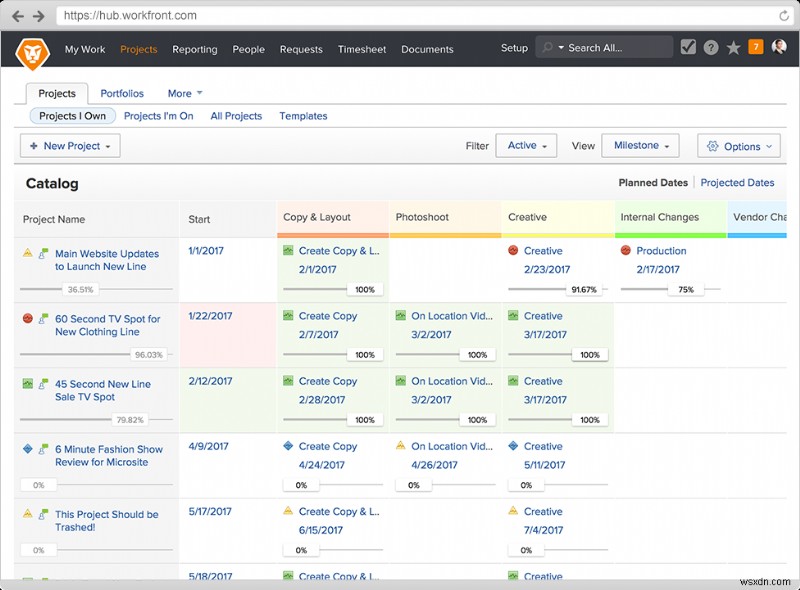Select the Projected Dates link
Image resolution: width=800 pixels, height=590 pixels.
(x=737, y=182)
